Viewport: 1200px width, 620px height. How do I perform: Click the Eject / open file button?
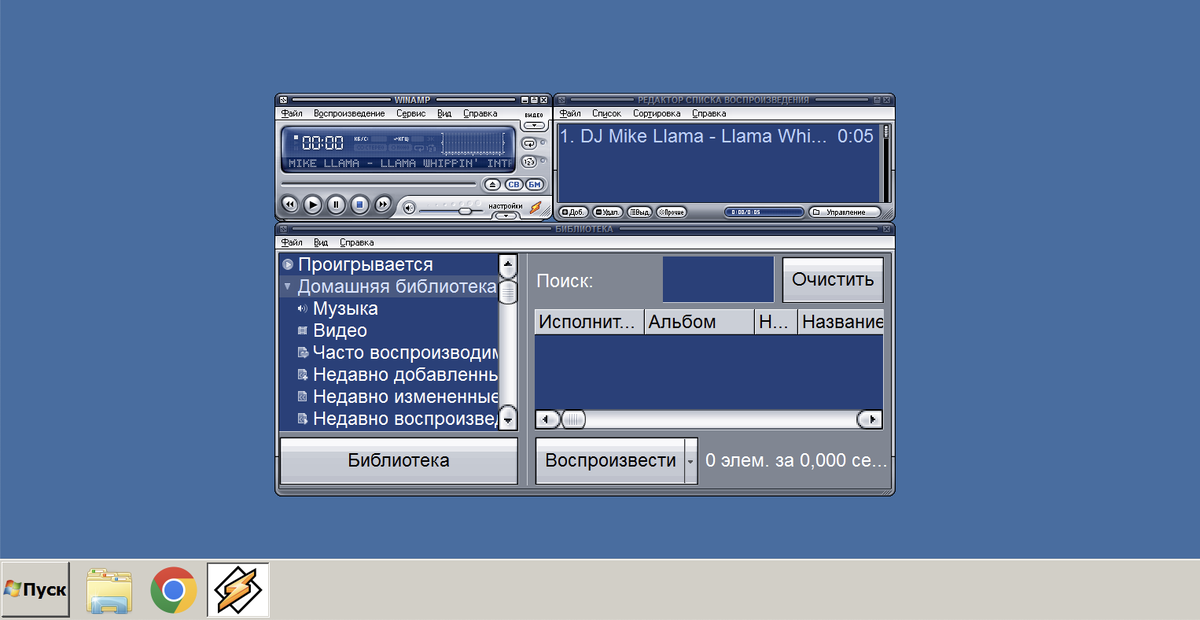pyautogui.click(x=492, y=185)
